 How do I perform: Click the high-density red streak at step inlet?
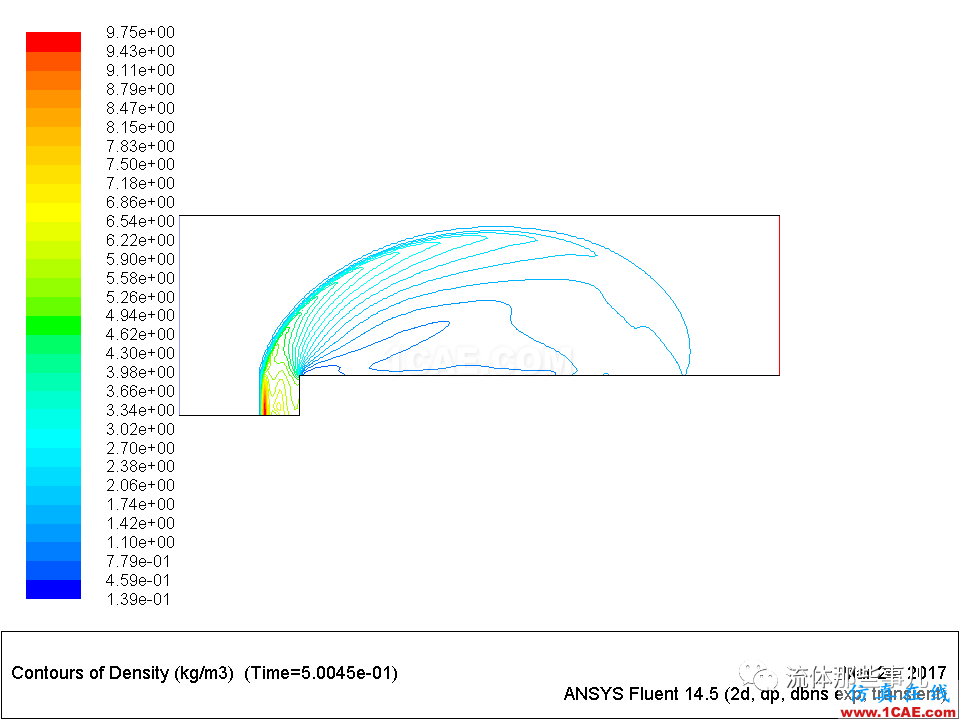[264, 405]
